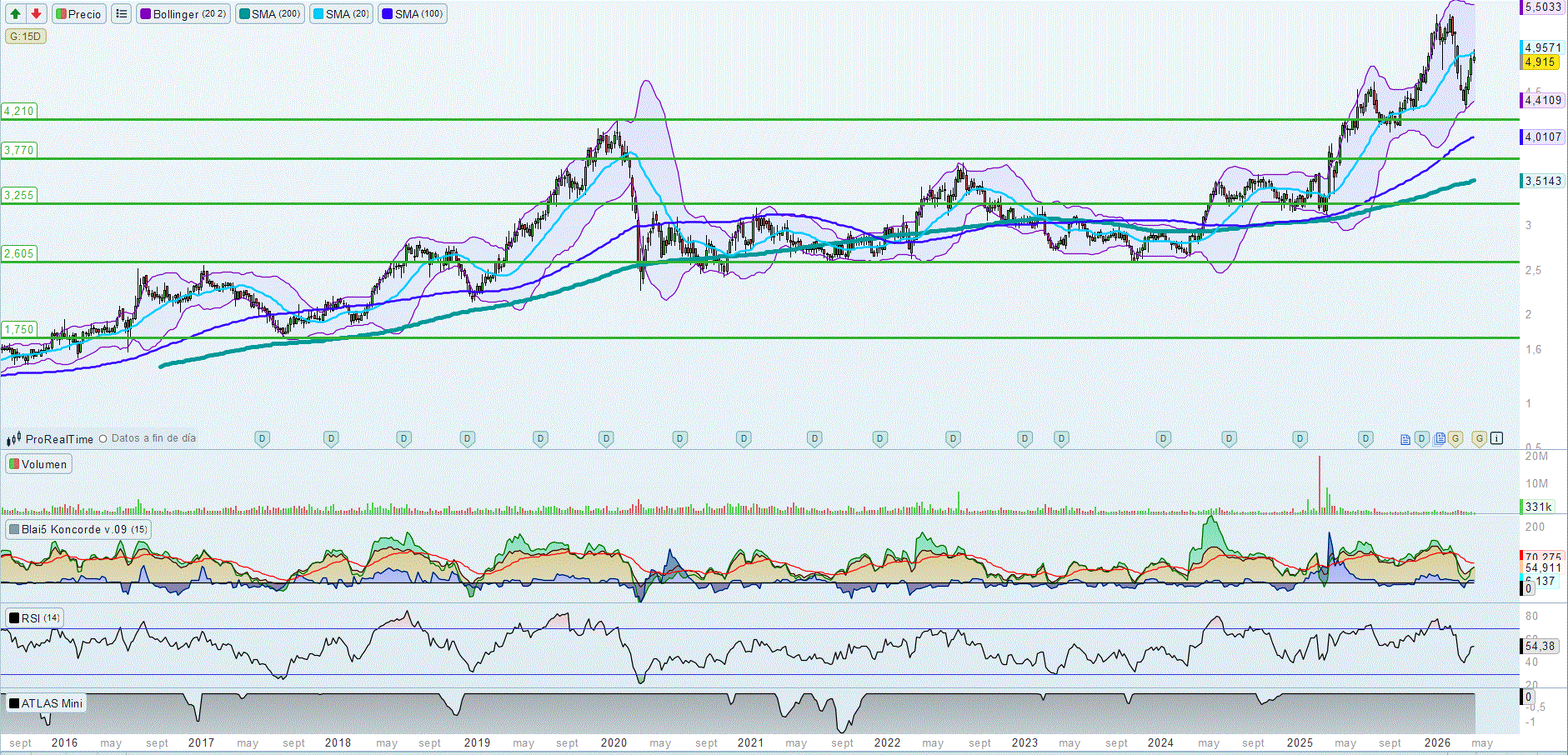Open the indicator list icon
Viewport: 1568px width, 755px height.
tap(122, 14)
